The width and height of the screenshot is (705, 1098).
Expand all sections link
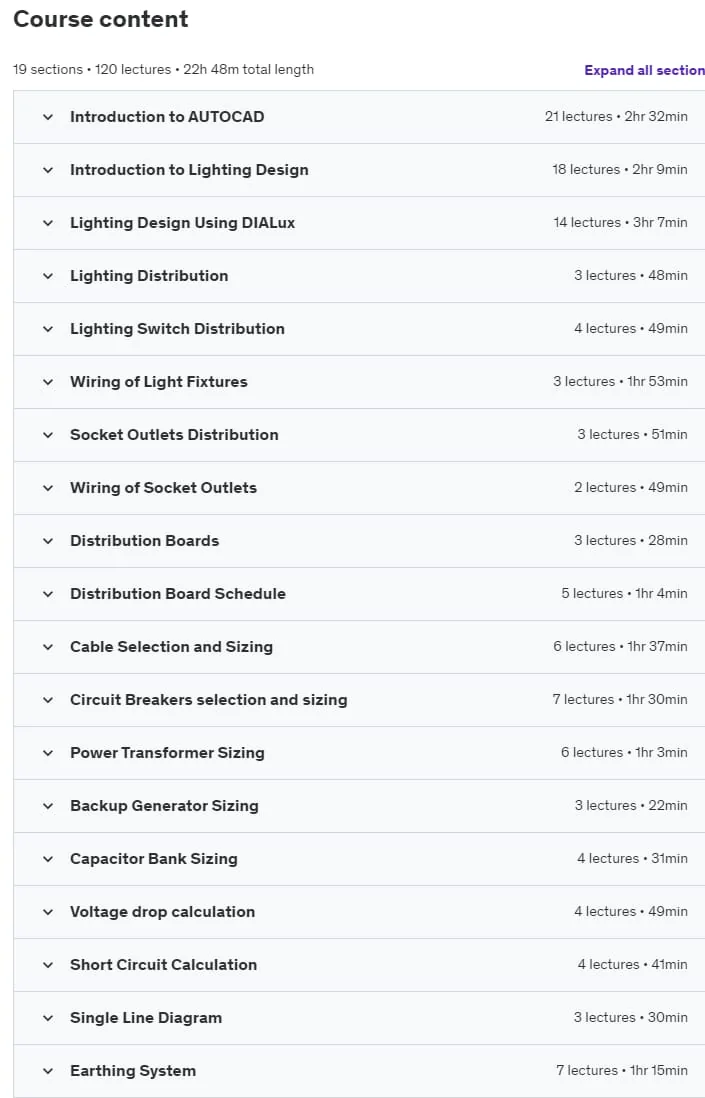(x=644, y=70)
